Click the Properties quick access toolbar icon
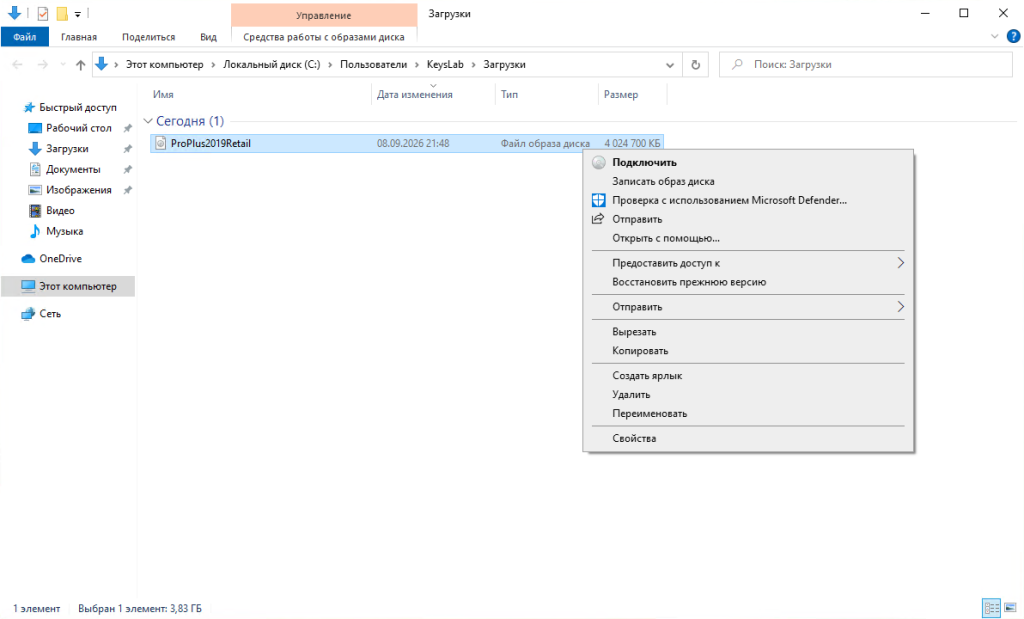Screen dimensions: 1024x619 42,13
